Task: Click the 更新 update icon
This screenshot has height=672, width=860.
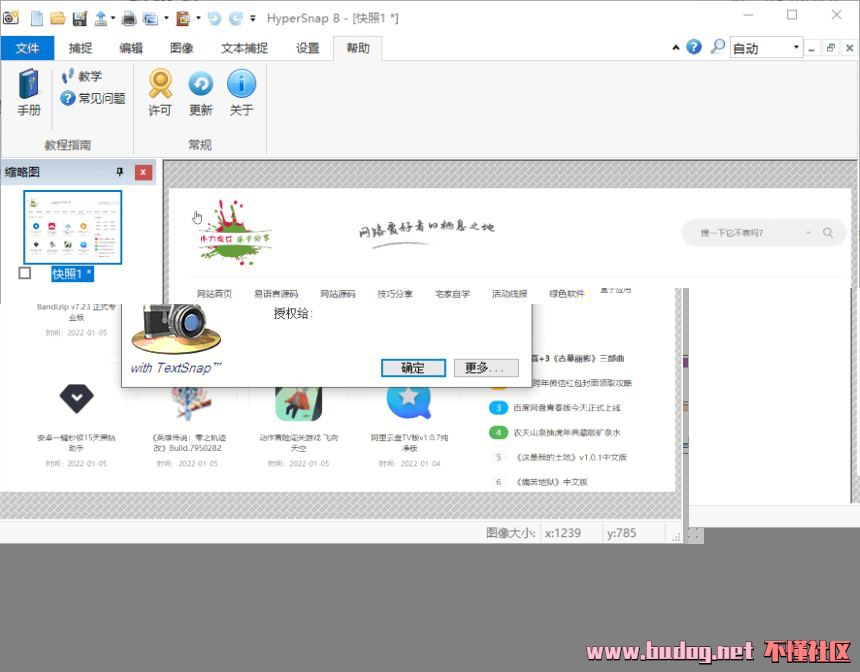Action: (x=201, y=93)
